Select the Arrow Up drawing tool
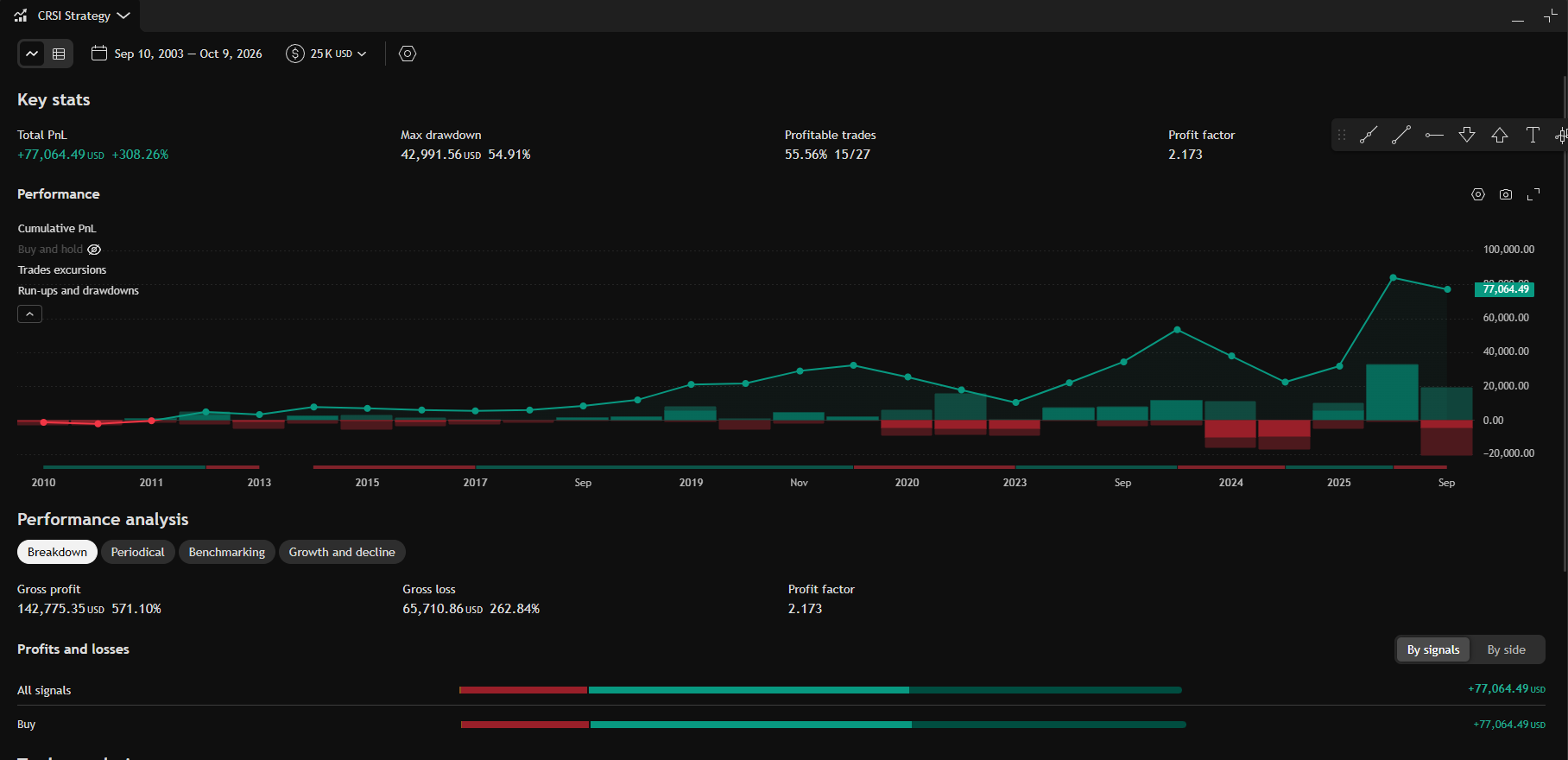This screenshot has width=1568, height=760. [1500, 135]
